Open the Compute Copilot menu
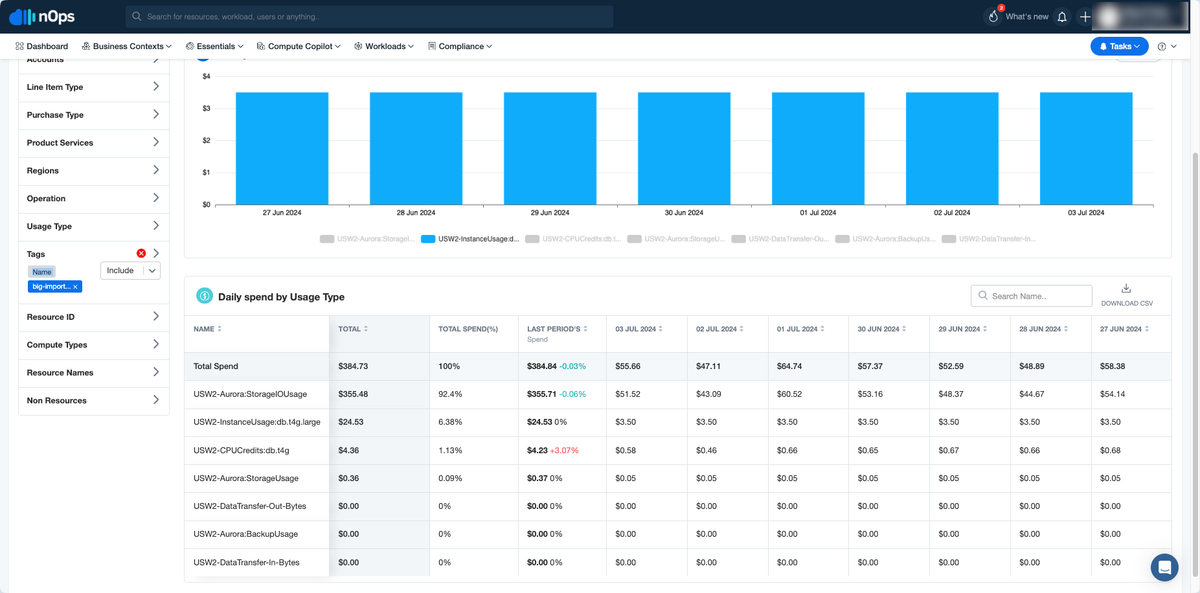 [x=298, y=46]
